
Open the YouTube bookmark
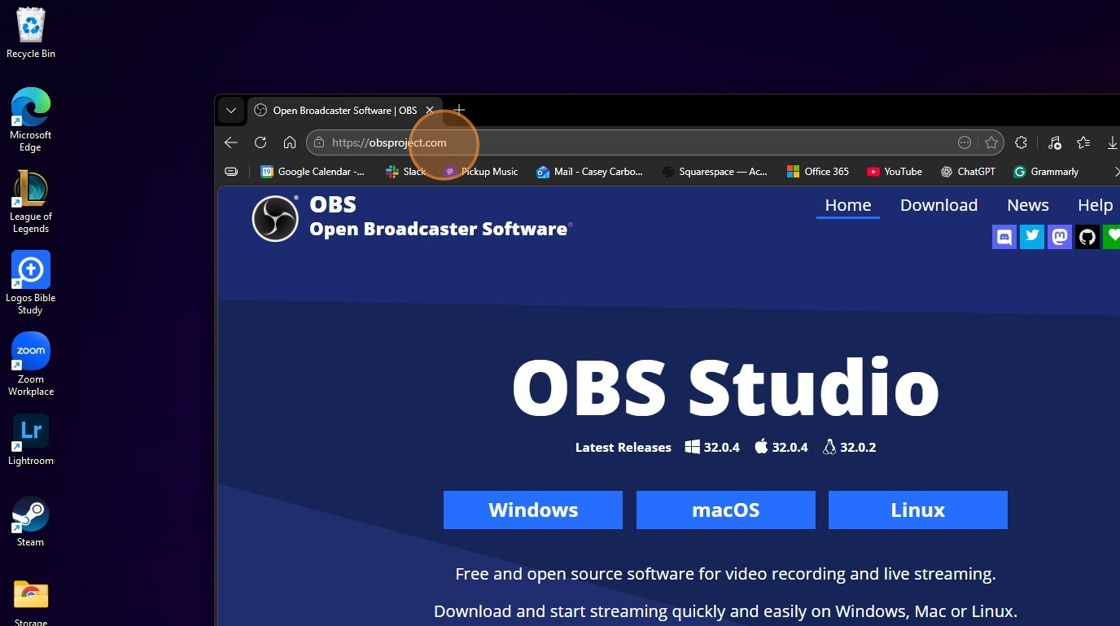point(894,172)
